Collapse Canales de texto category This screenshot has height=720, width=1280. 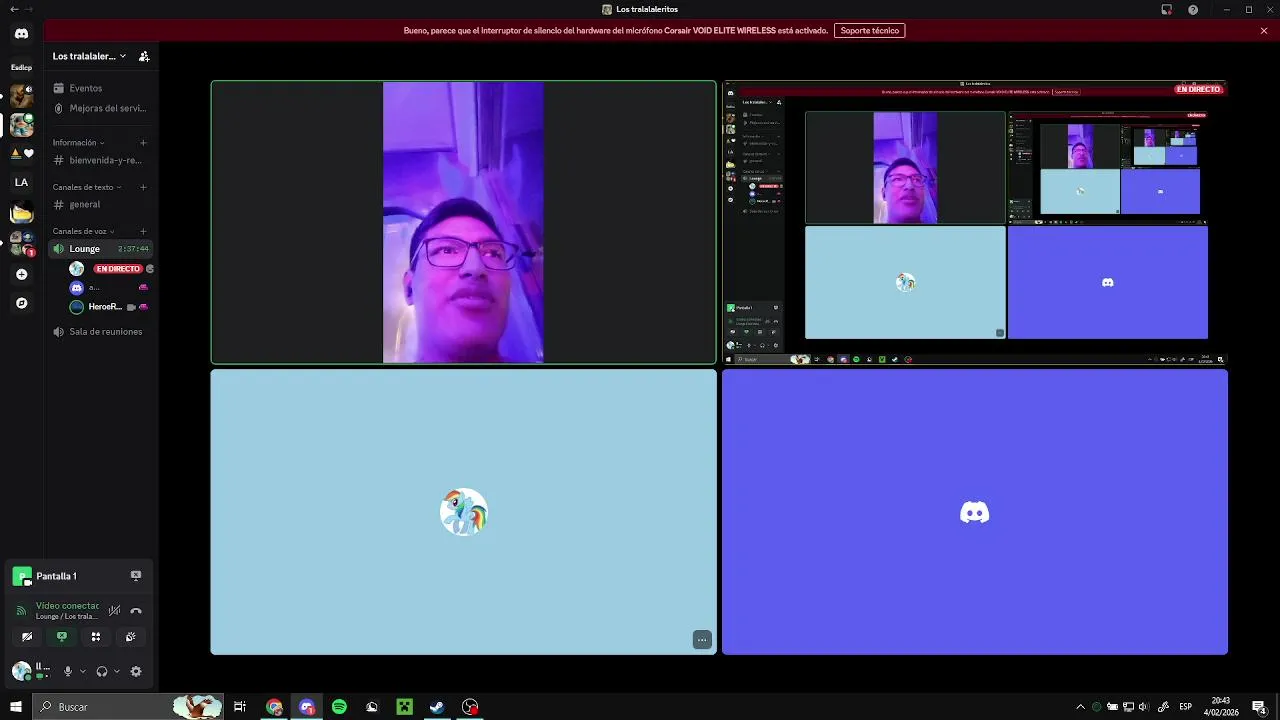click(x=87, y=187)
